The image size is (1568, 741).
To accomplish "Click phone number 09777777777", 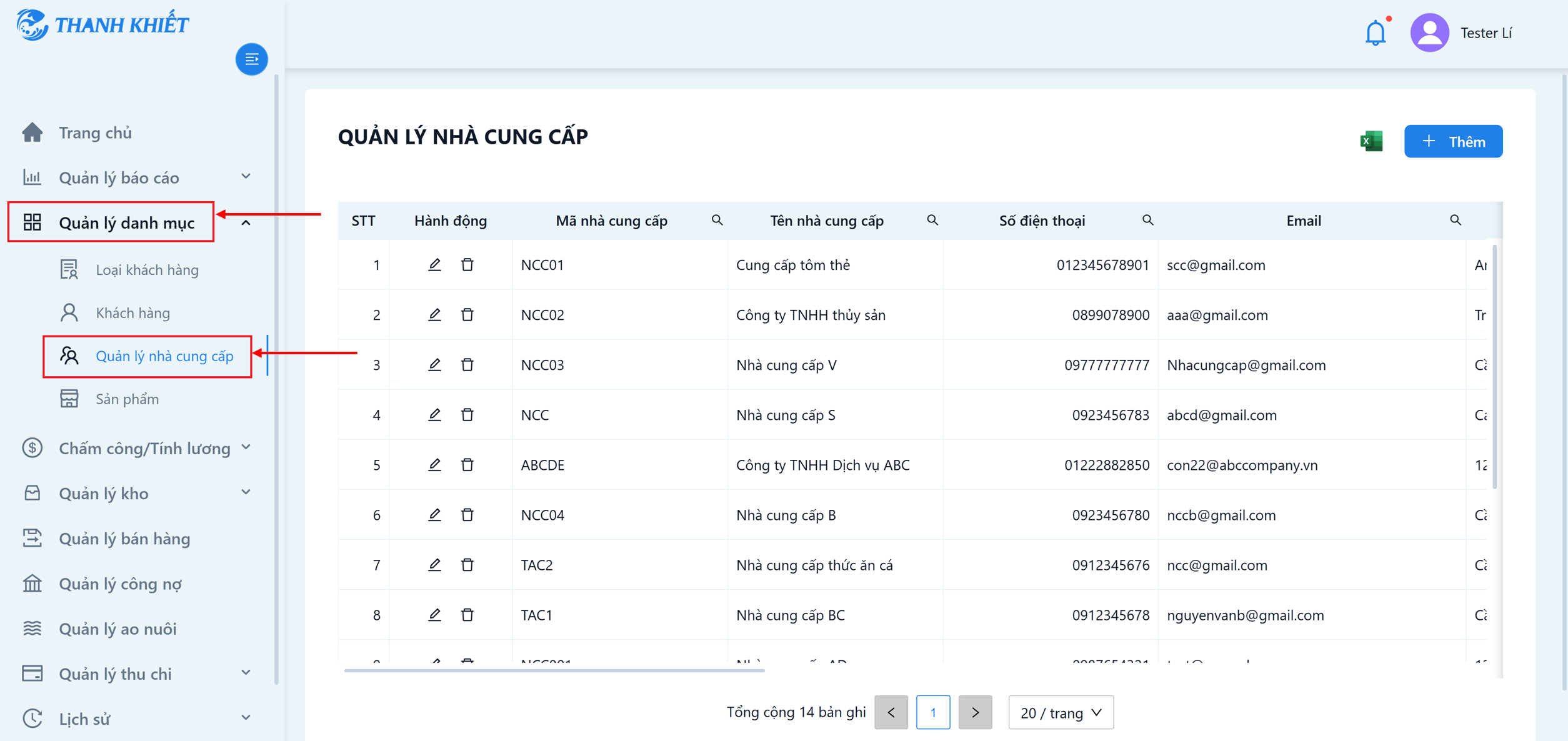I will click(1106, 365).
